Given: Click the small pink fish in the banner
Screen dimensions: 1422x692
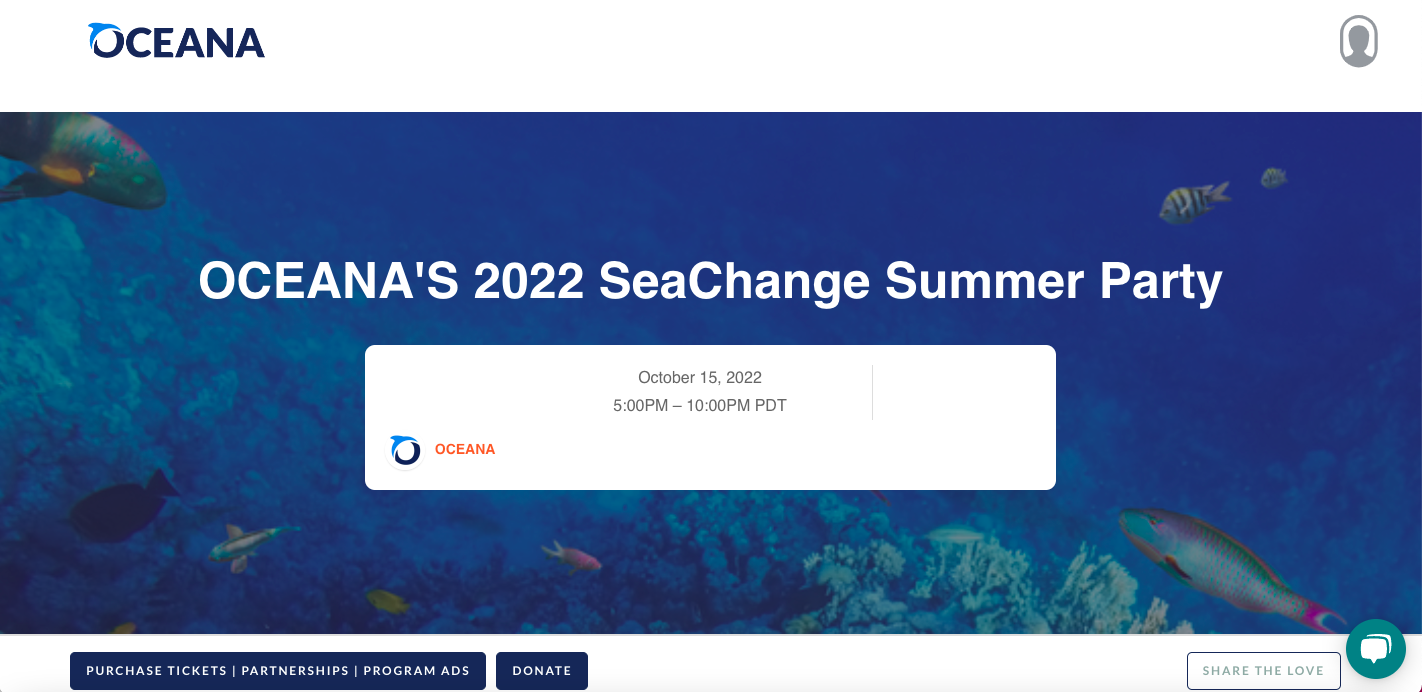Looking at the screenshot, I should (x=573, y=556).
